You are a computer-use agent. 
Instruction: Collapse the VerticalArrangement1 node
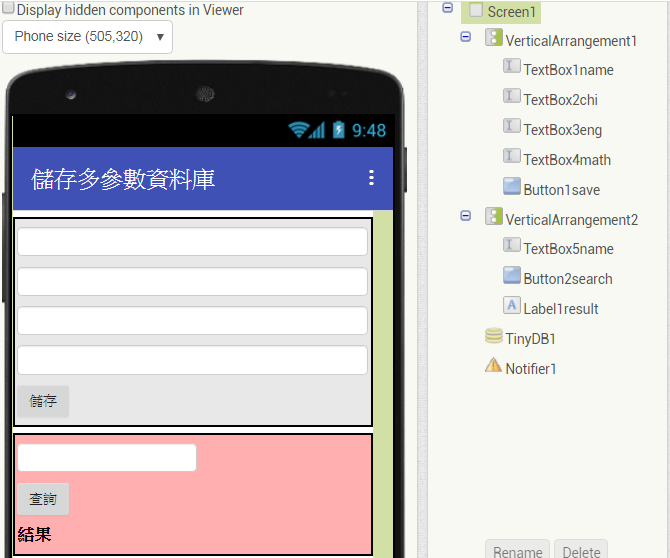tap(465, 37)
